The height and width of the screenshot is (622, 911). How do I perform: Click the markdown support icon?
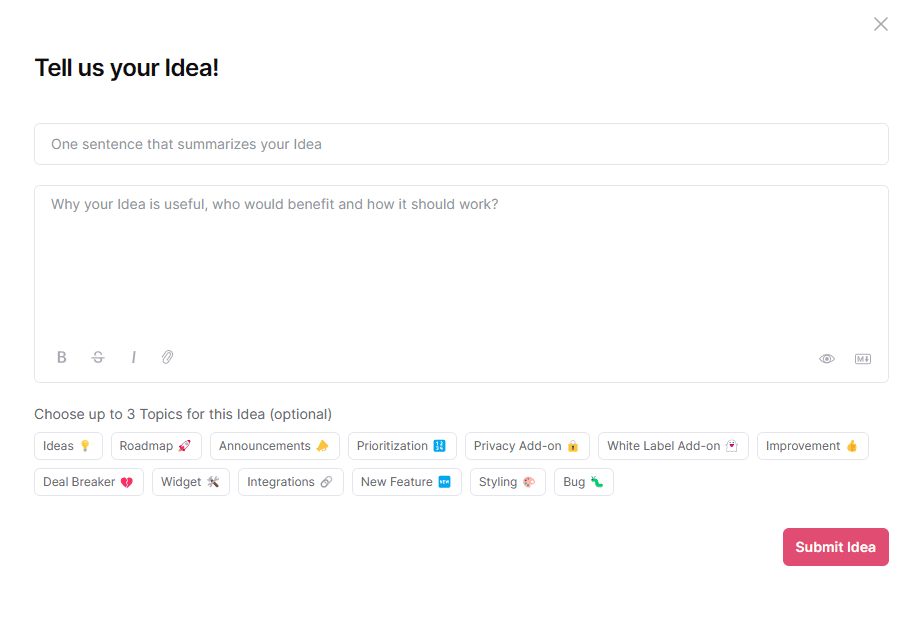(862, 358)
